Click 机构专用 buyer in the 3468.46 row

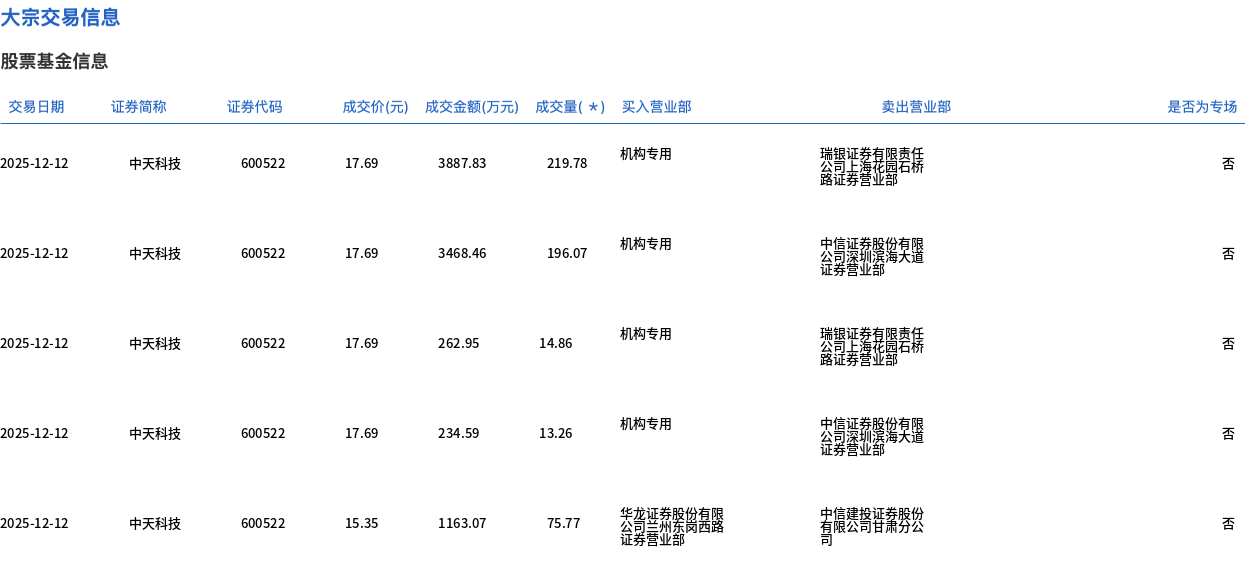click(646, 244)
